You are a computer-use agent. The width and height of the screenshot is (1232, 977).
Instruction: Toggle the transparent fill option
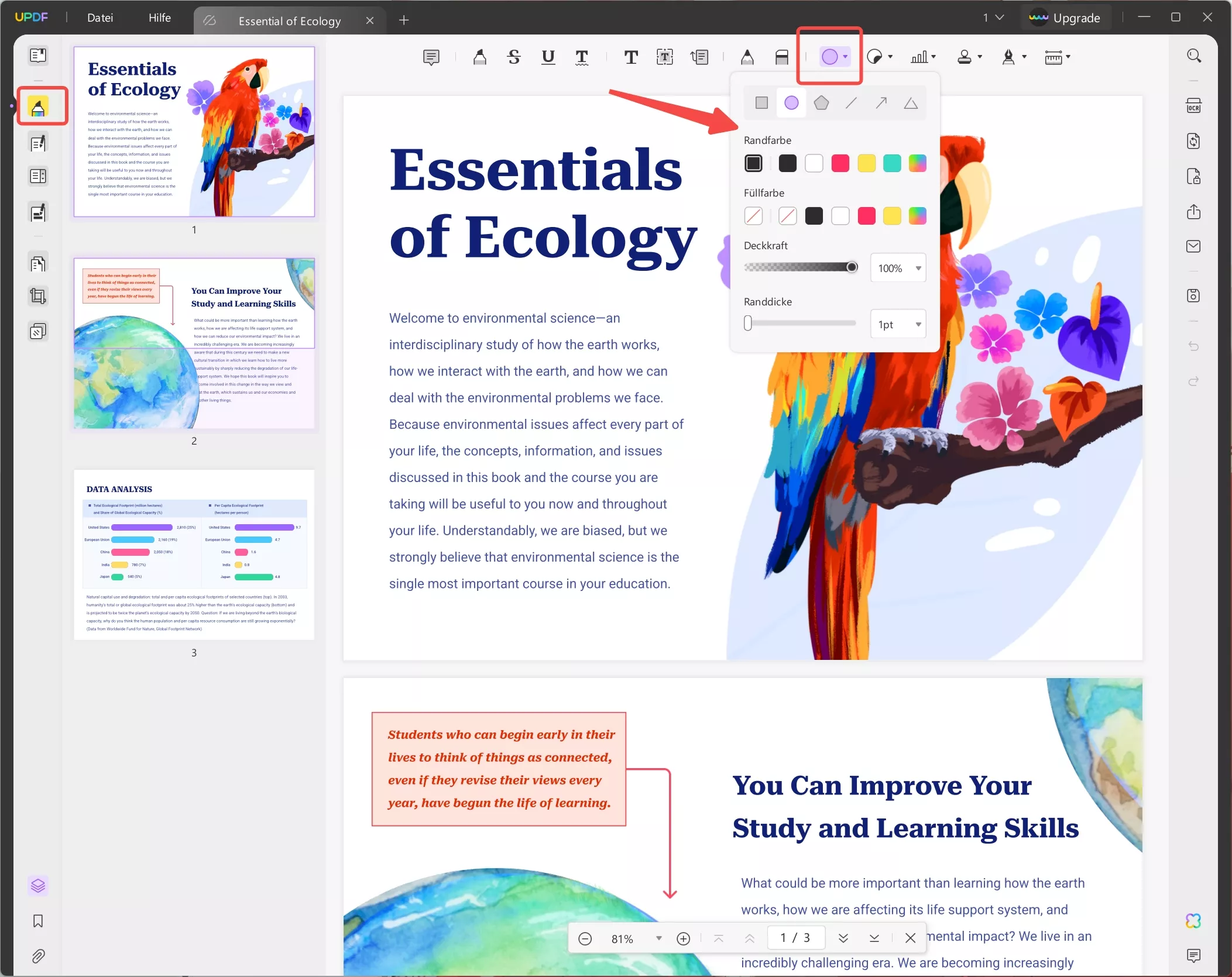pos(754,216)
